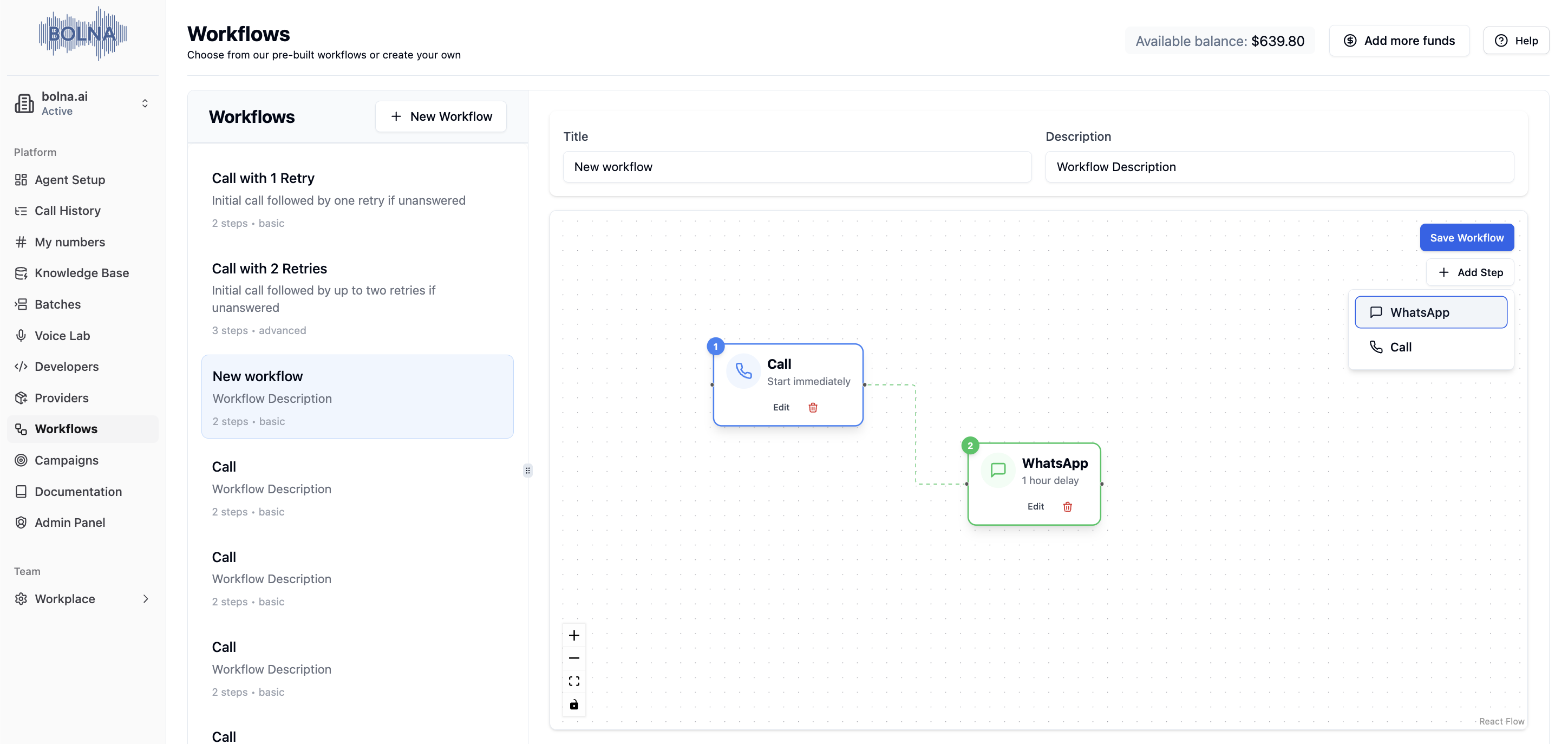The height and width of the screenshot is (744, 1568).
Task: Delete the Call step with trash icon
Action: (x=813, y=407)
